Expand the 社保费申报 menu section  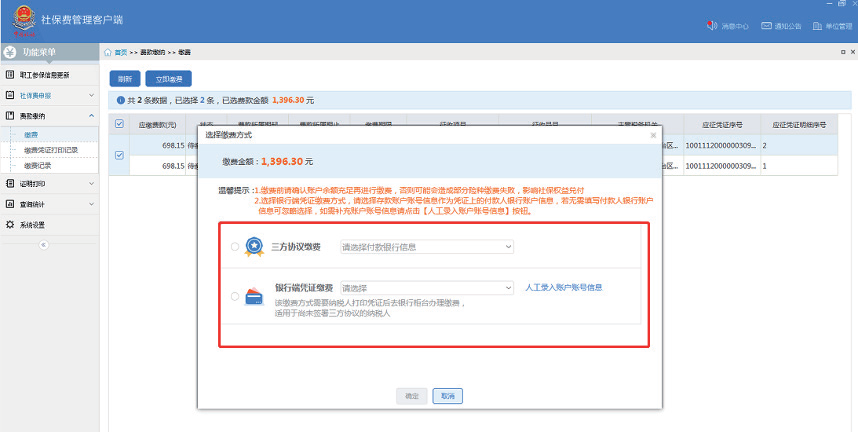[50, 96]
